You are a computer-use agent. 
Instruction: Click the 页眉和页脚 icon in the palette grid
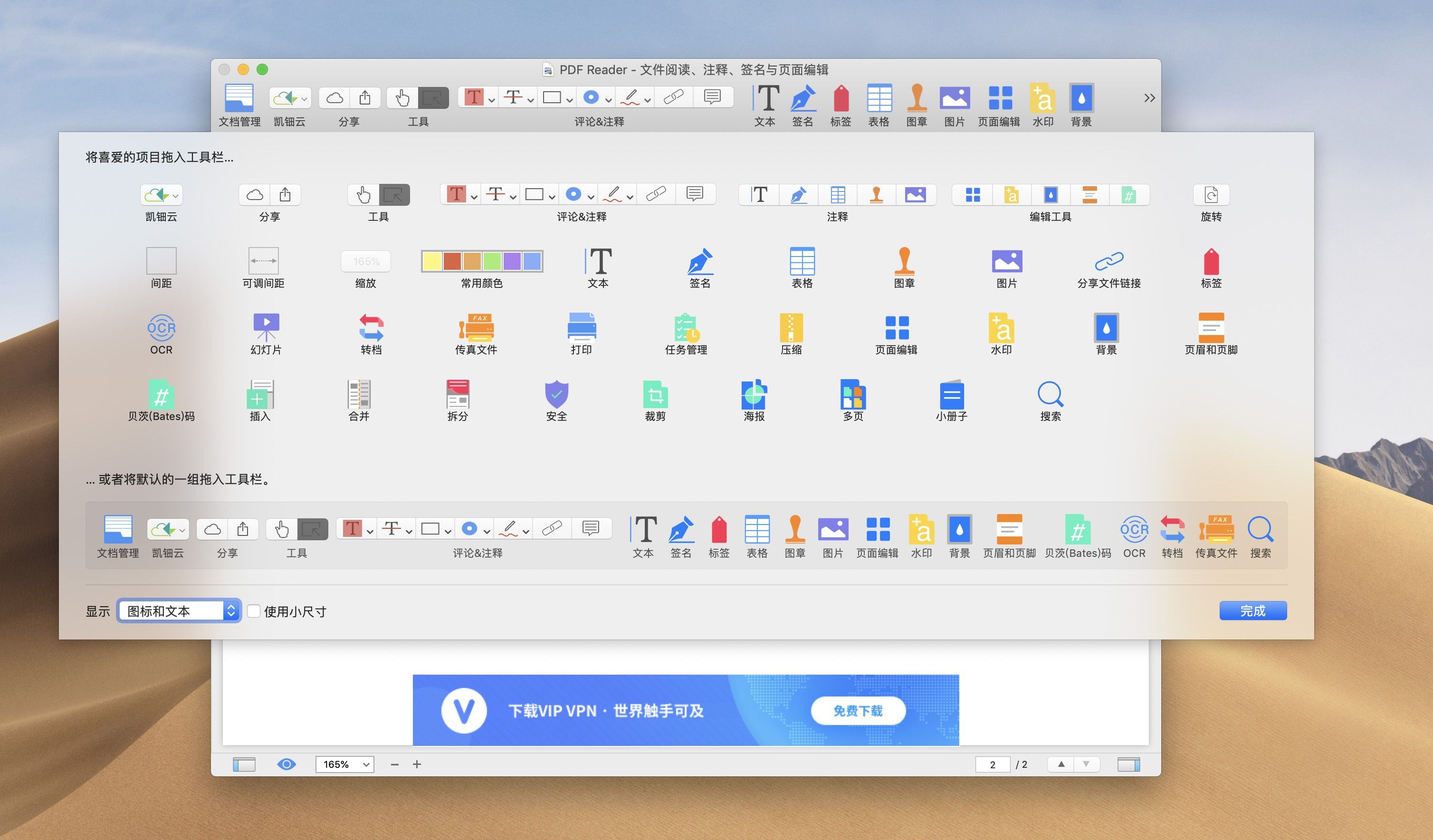point(1211,327)
